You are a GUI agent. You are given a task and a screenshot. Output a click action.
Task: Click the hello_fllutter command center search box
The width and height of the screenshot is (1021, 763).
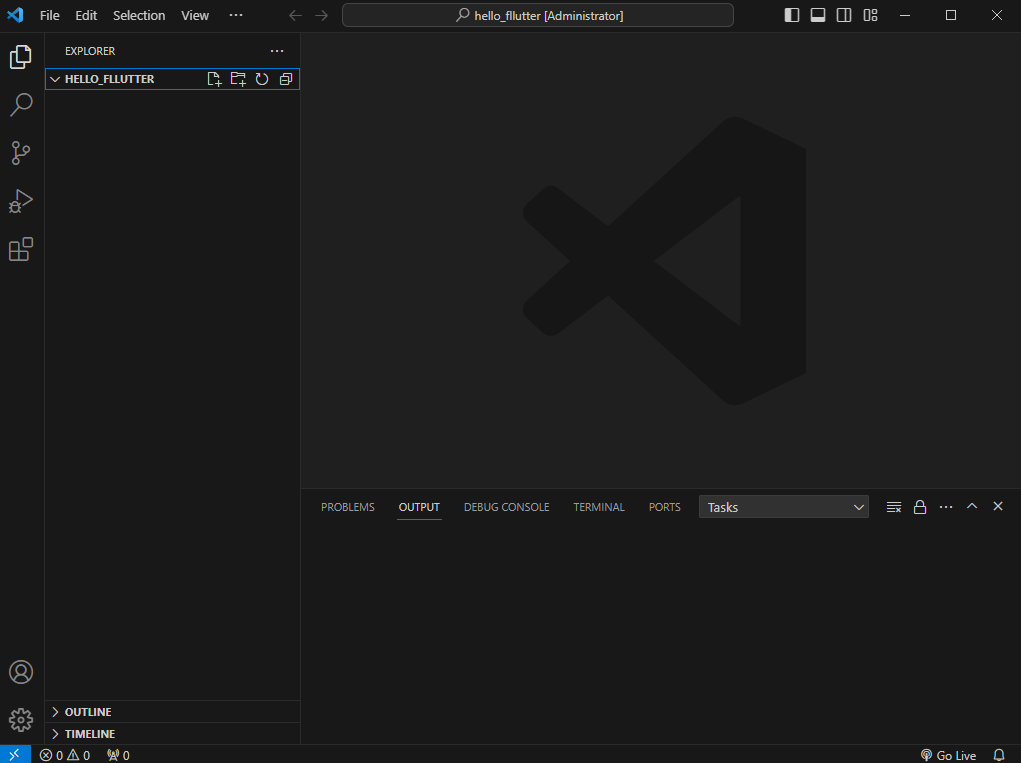[x=538, y=16]
